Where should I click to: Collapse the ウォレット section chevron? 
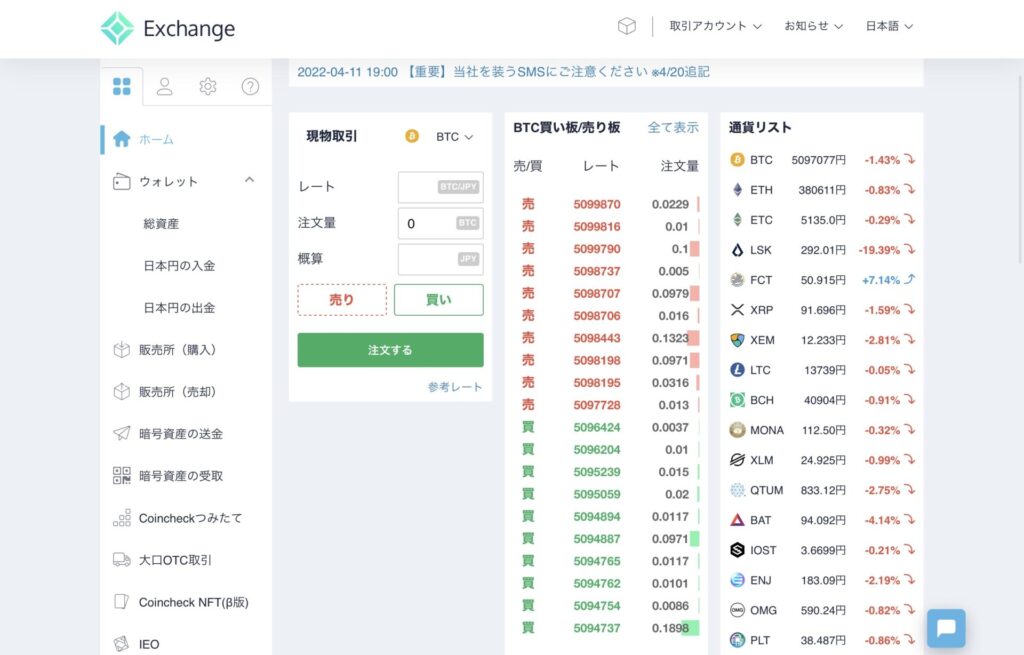(249, 180)
